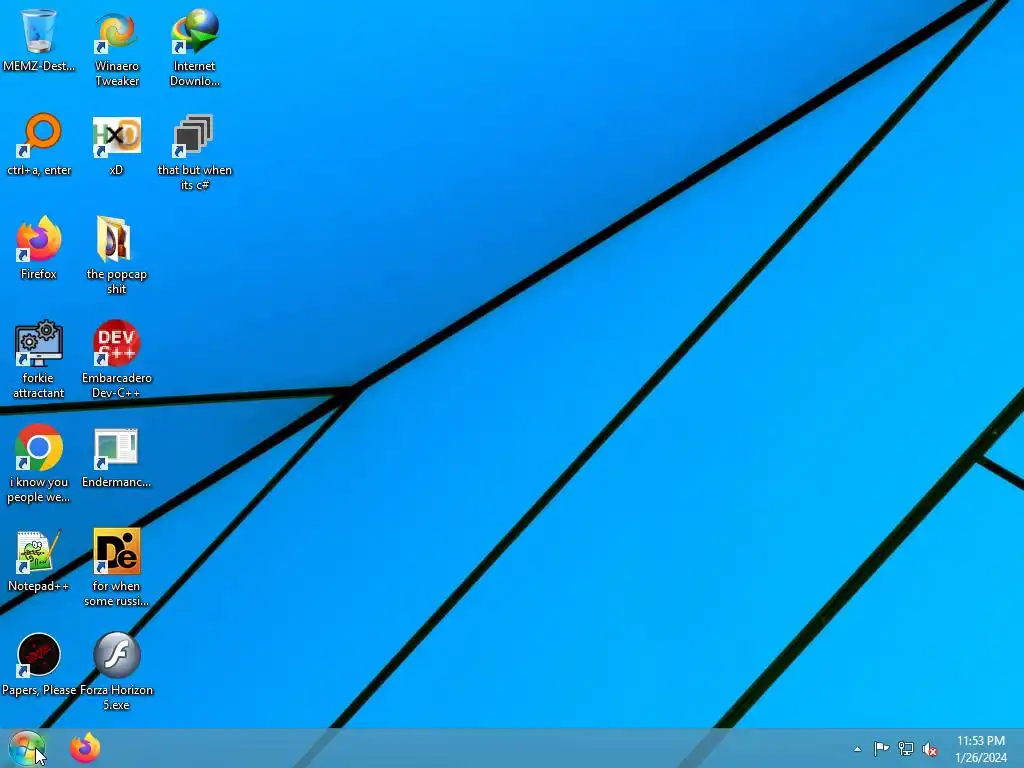This screenshot has height=768, width=1024.
Task: Open Action Center flag tray icon
Action: click(881, 748)
